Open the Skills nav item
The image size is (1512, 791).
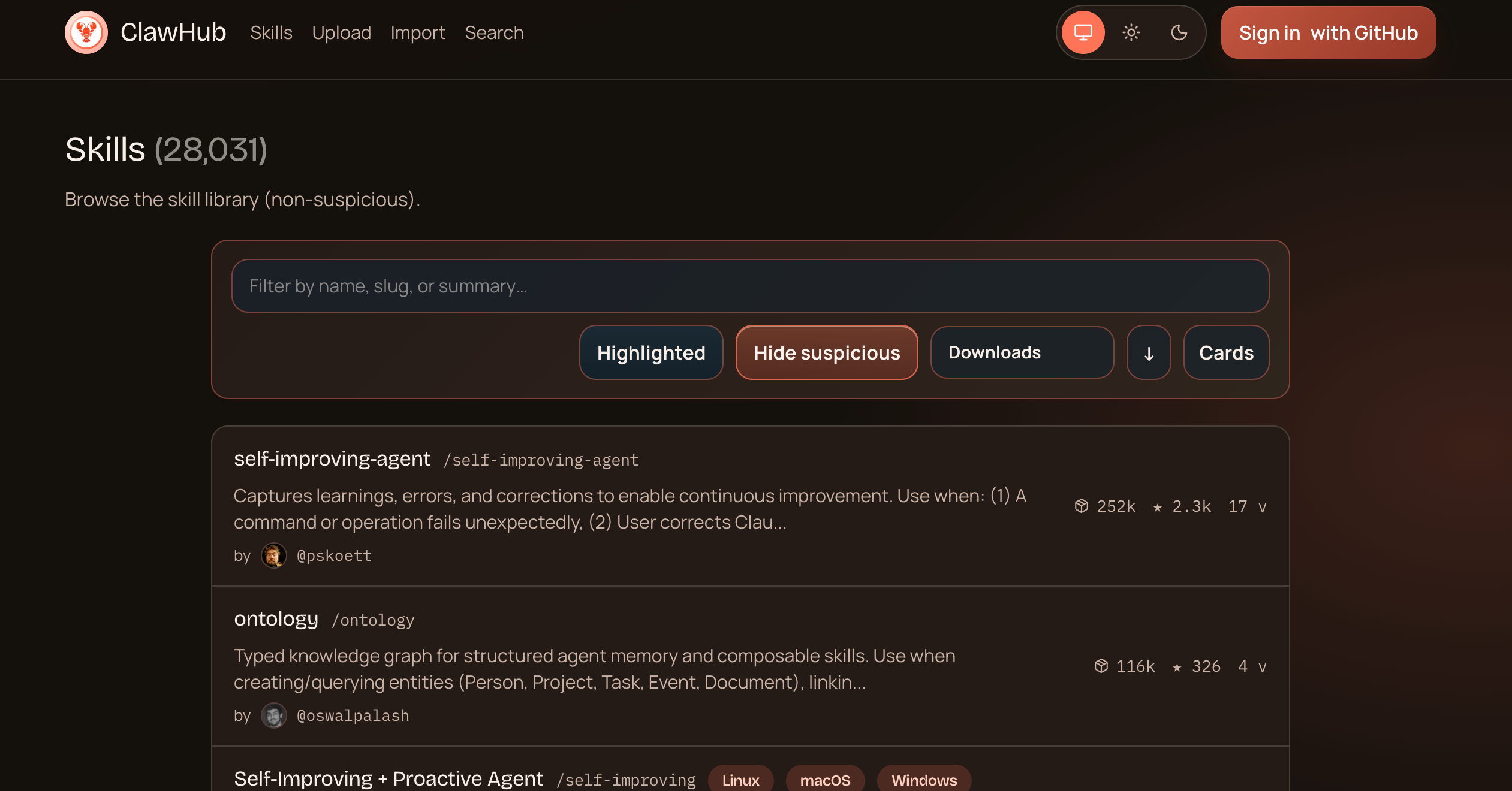(271, 32)
